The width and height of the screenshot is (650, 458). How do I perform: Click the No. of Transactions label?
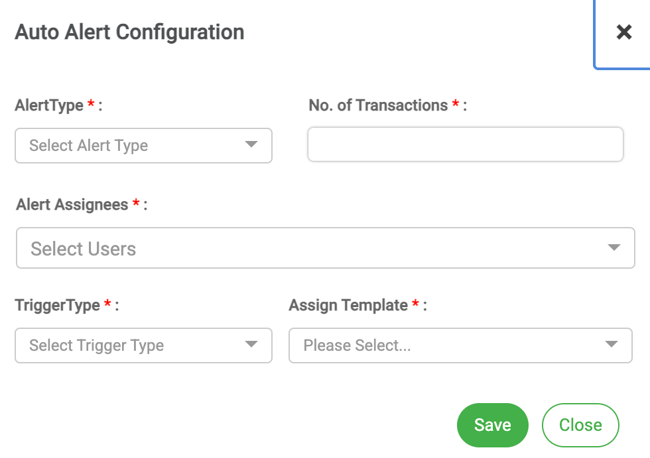[x=378, y=105]
